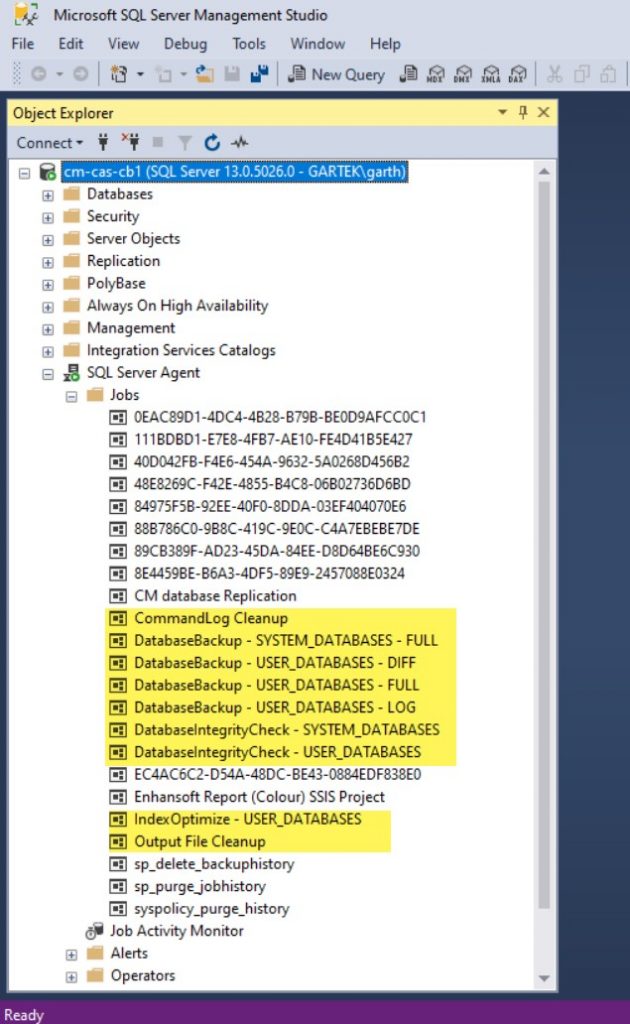
Task: Select the Job Activity Monitor item
Action: pos(176,931)
